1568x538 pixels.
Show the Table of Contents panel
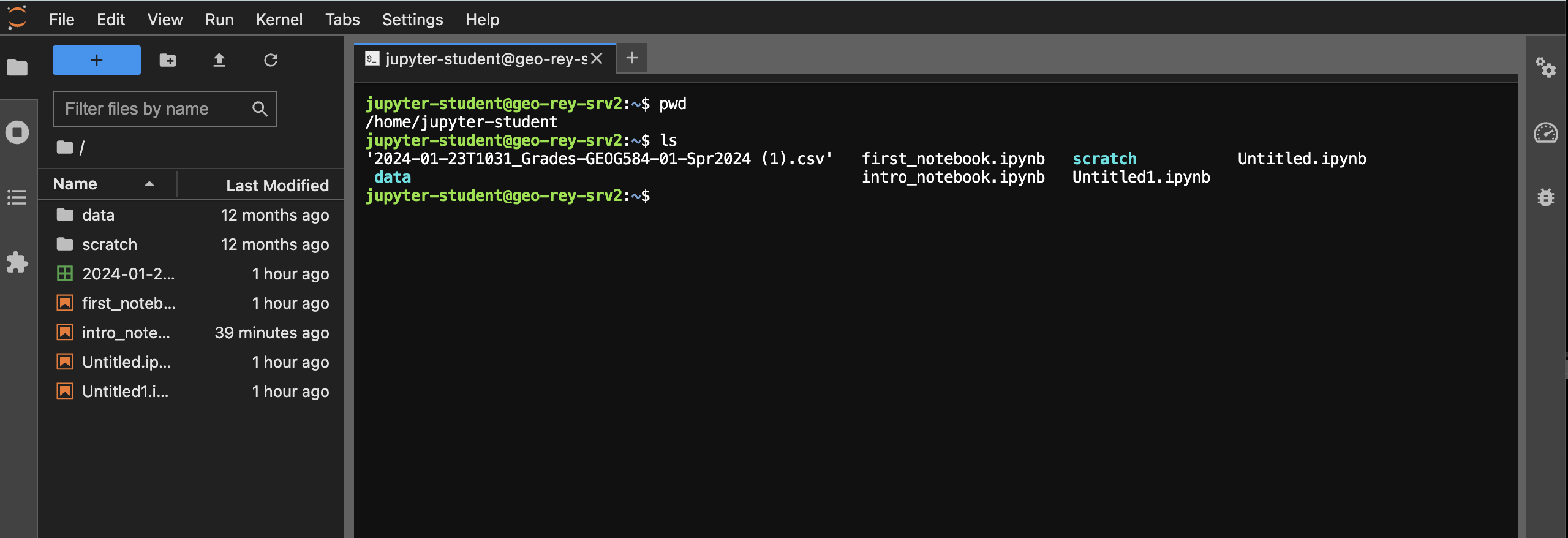tap(17, 197)
